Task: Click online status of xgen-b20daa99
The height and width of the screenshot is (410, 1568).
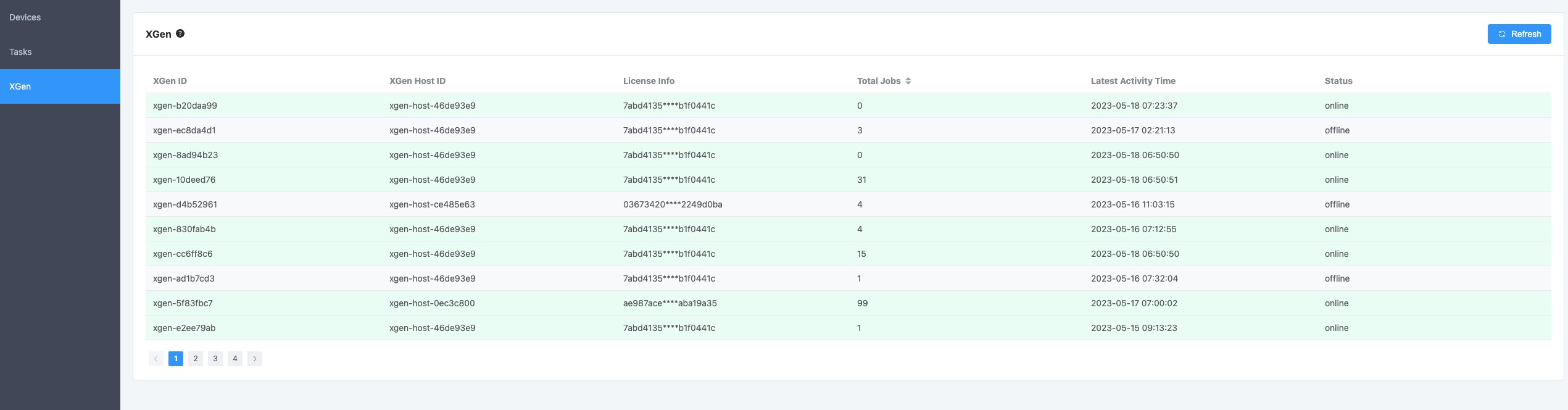Action: click(x=1337, y=106)
